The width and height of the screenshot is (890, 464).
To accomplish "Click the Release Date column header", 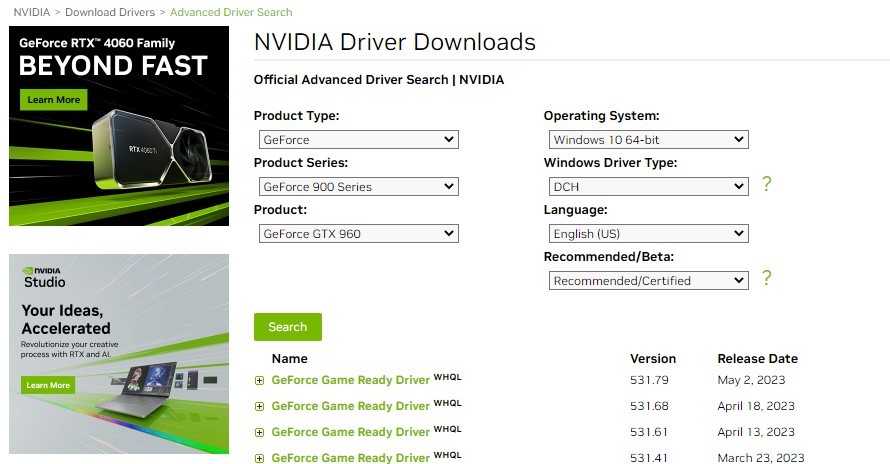I will click(x=757, y=359).
